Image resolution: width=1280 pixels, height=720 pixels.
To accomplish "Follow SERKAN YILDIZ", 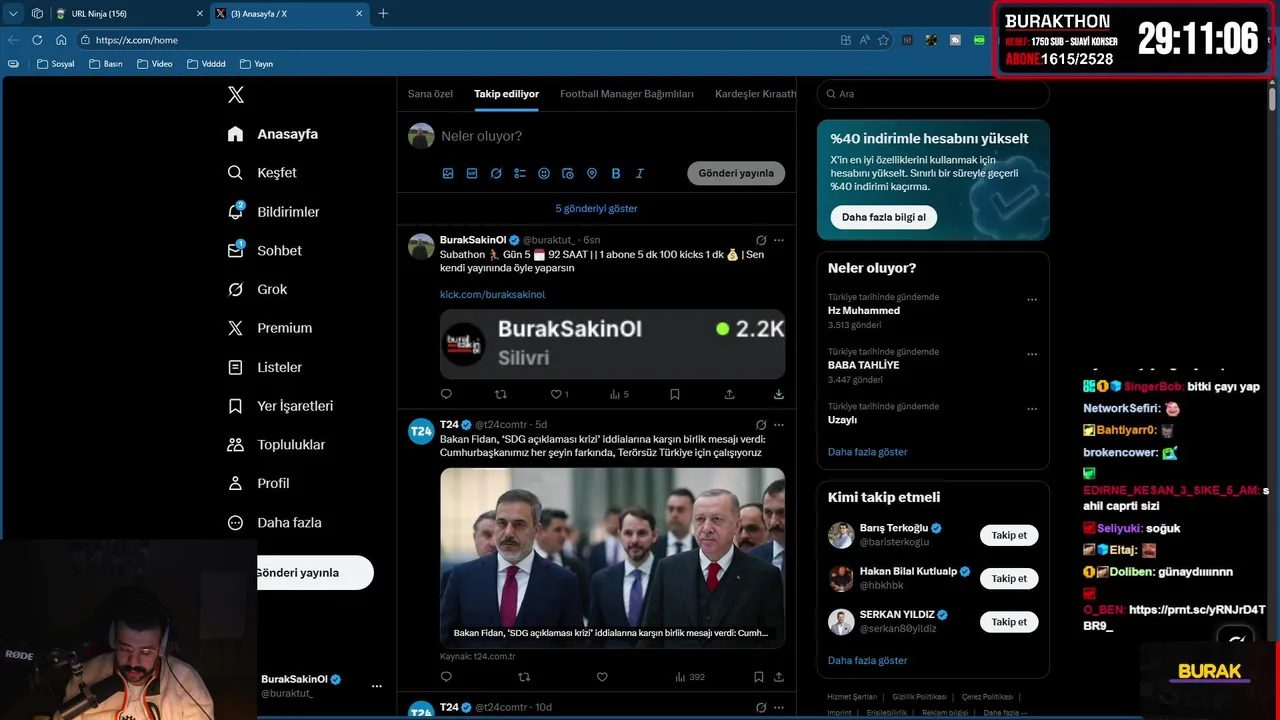I will [1009, 622].
